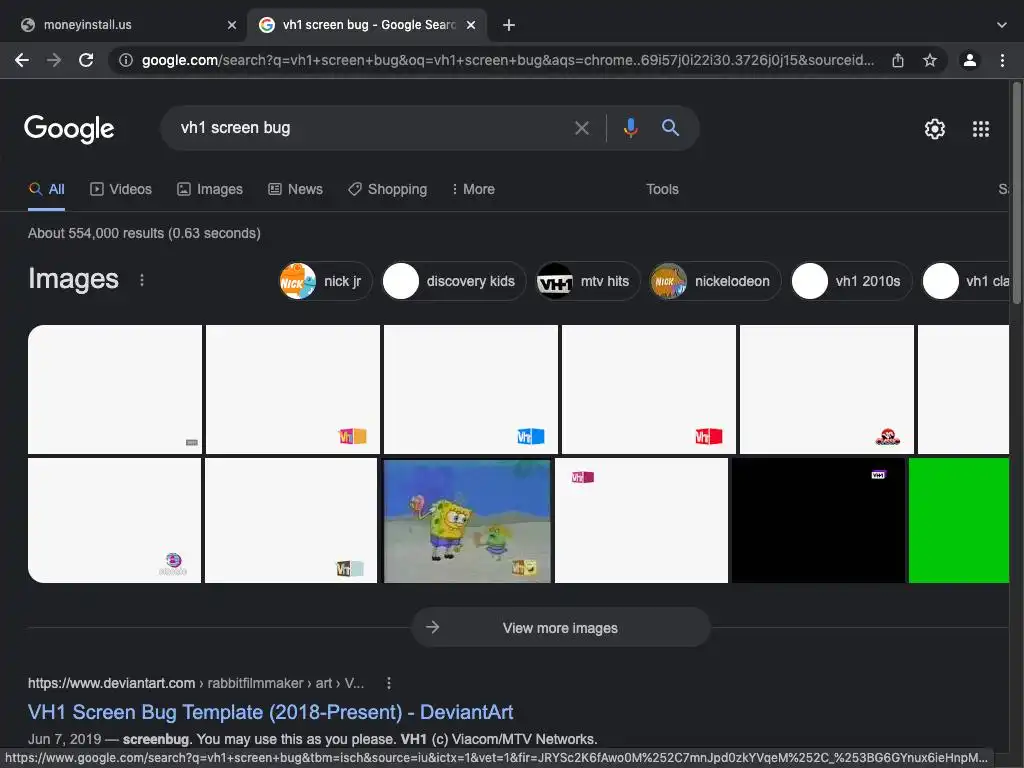
Task: Open Chrome three-dot menu
Action: click(1002, 61)
